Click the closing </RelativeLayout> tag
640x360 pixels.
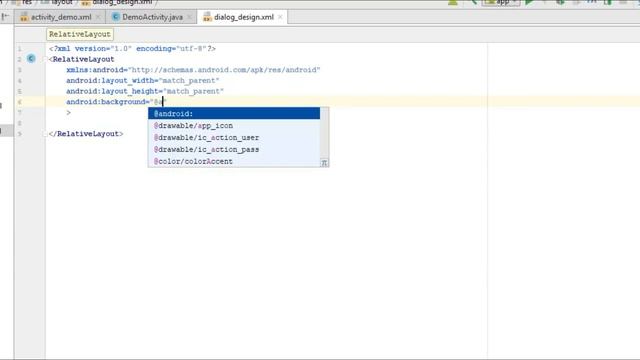[86, 134]
